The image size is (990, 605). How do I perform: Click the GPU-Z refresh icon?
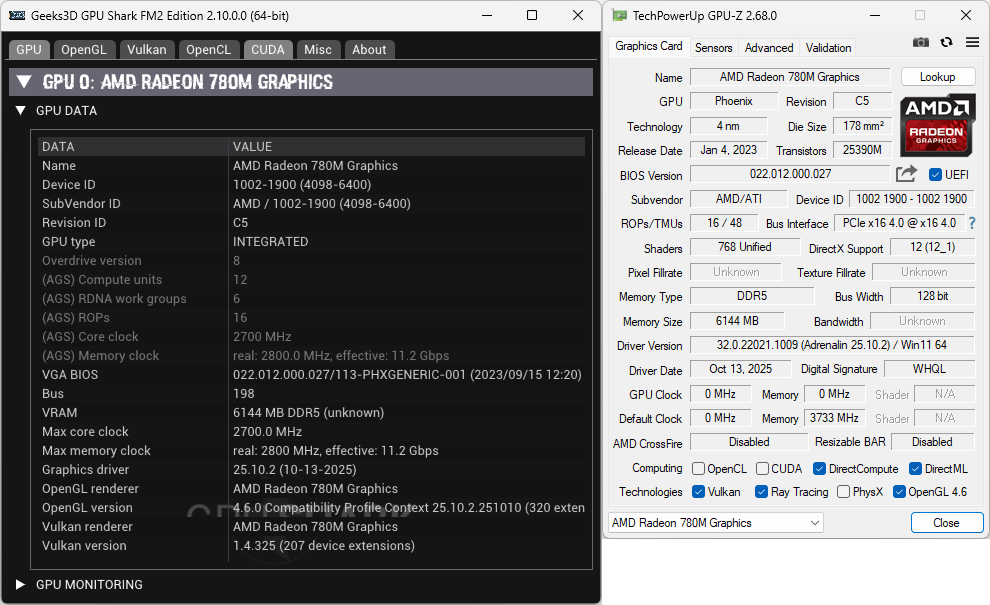[x=947, y=42]
